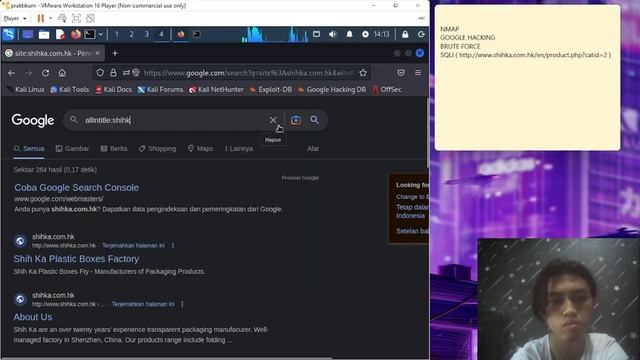
Task: Switch to Gambar results tab
Action: point(72,149)
